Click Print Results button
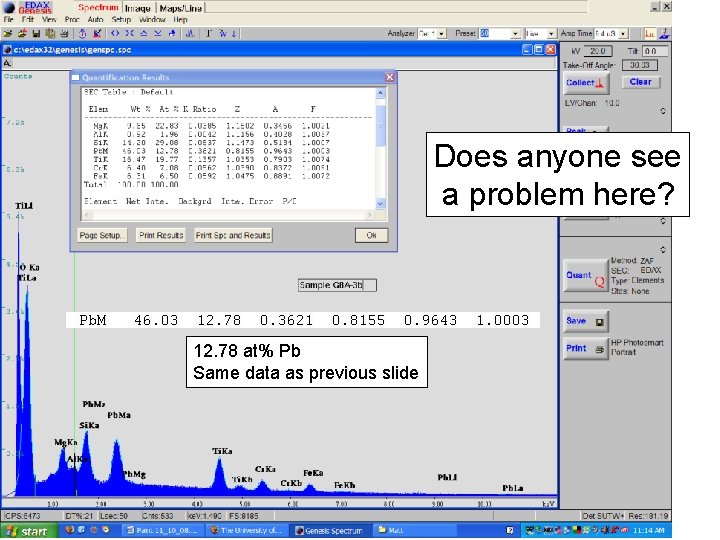The image size is (720, 540). pyautogui.click(x=161, y=236)
